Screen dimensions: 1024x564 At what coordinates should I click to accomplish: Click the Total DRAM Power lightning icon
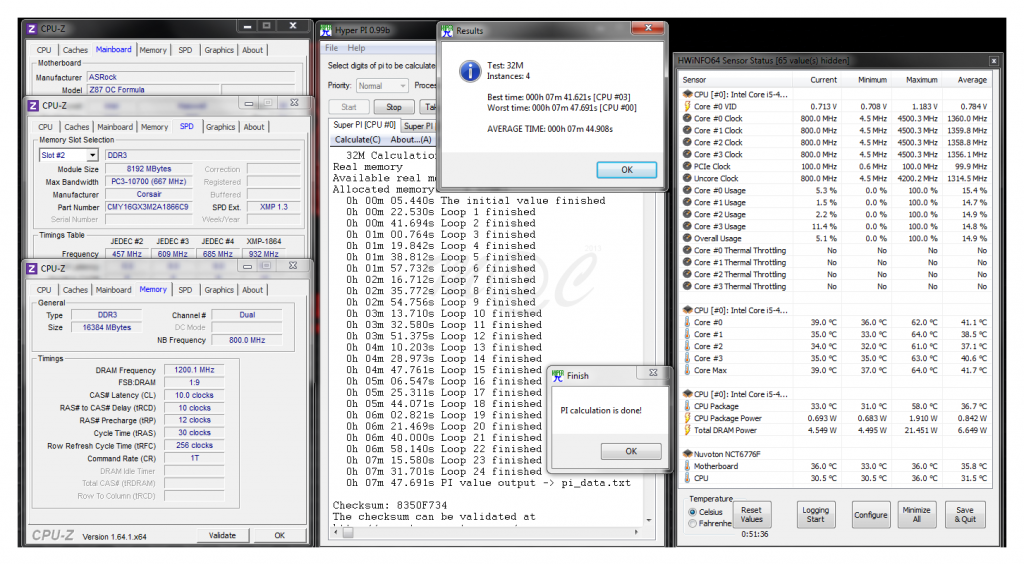pos(687,431)
